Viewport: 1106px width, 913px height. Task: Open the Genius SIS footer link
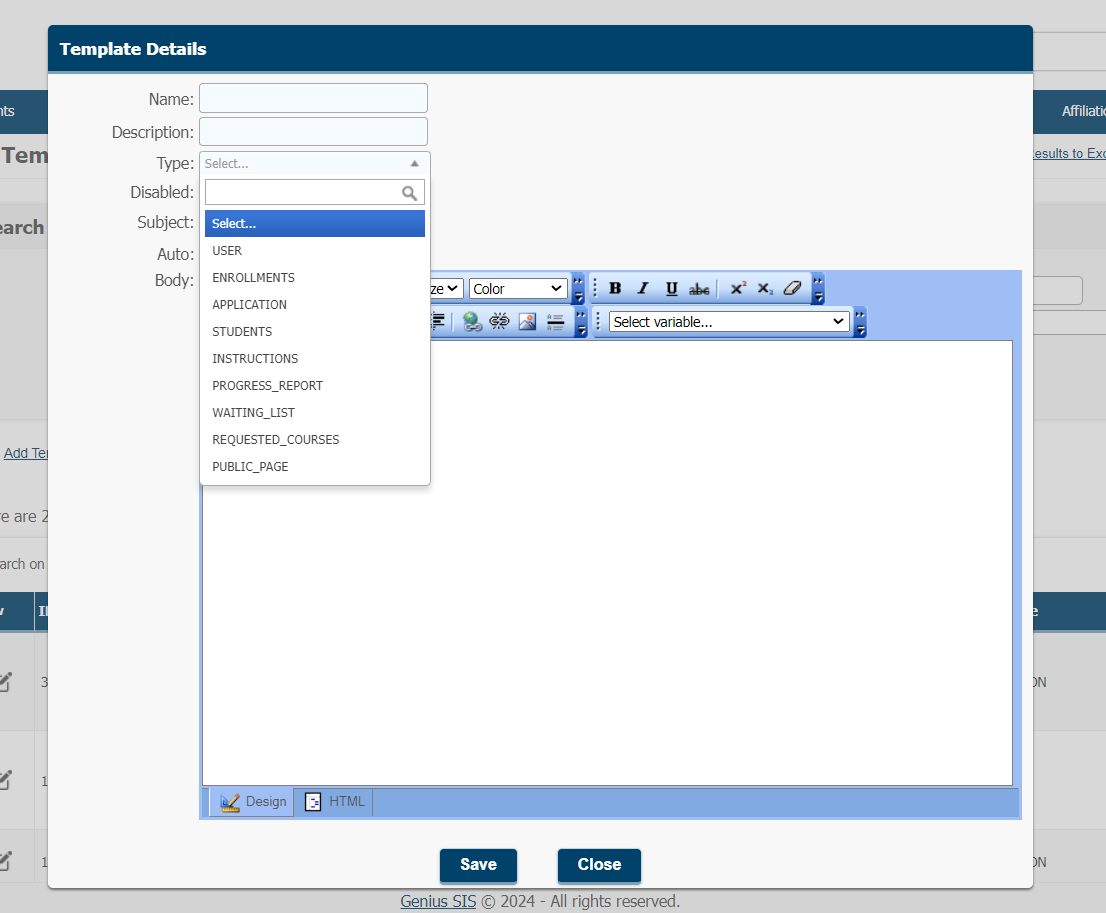438,901
